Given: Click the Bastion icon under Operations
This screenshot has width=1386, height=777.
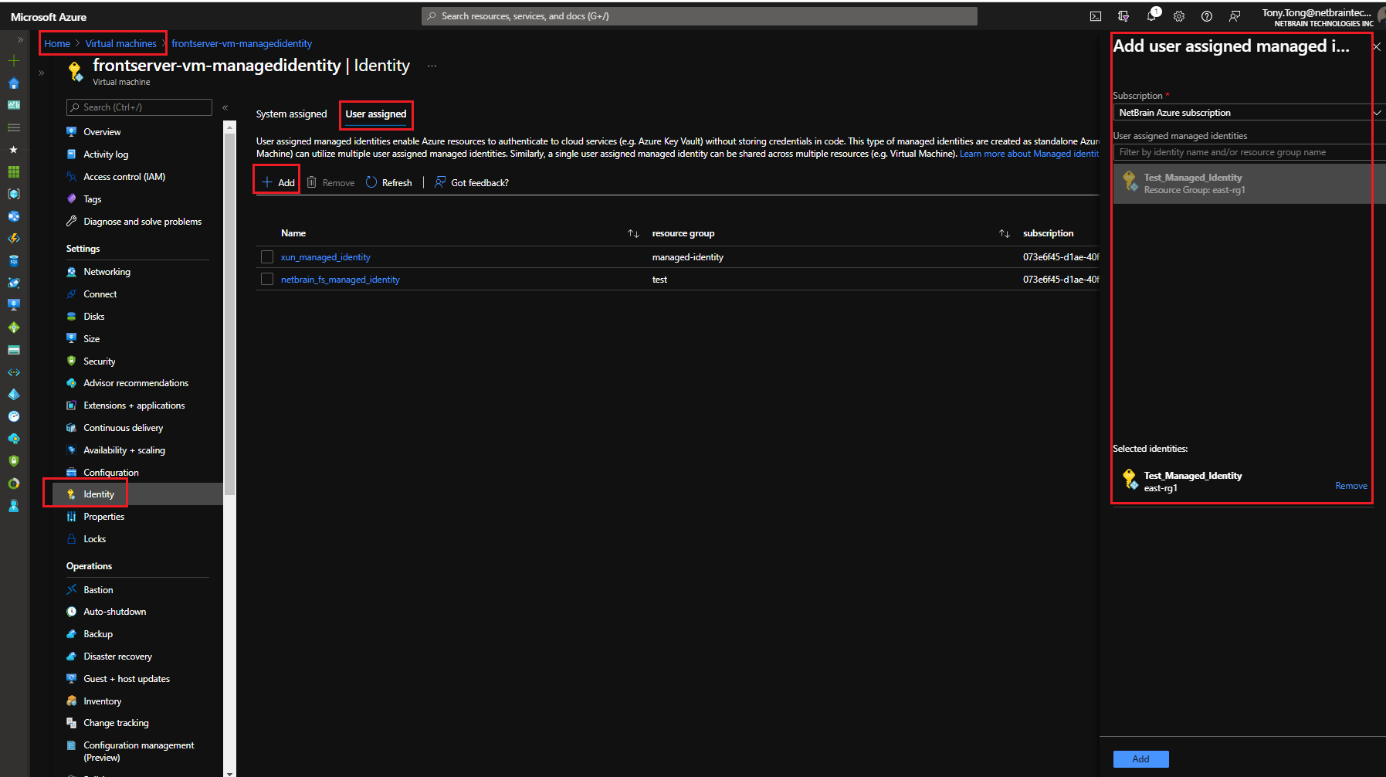Looking at the screenshot, I should [71, 590].
